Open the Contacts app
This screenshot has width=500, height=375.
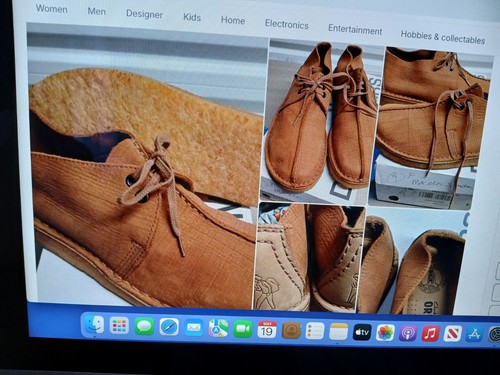291,330
